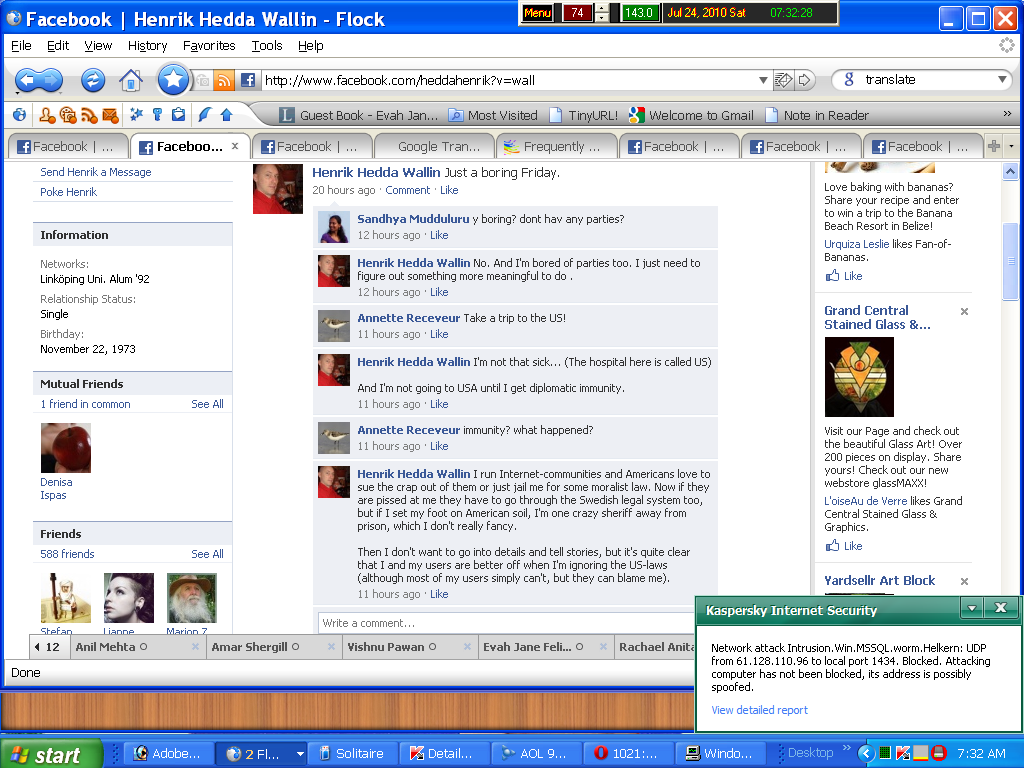Viewport: 1024px width, 768px height.
Task: Click the email-this-page envelope icon
Action: pos(783,80)
